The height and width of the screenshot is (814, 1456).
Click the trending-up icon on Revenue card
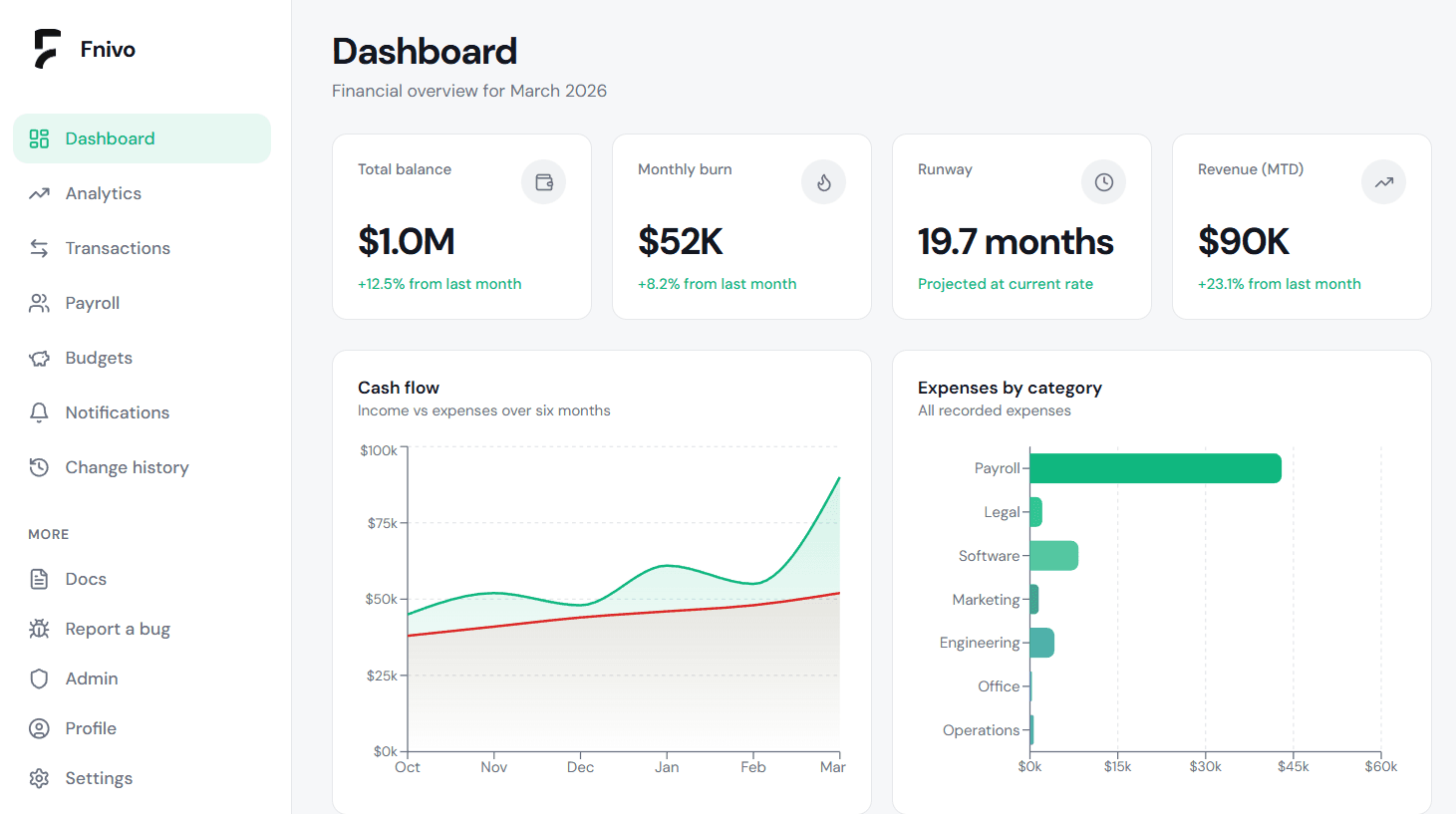[x=1383, y=182]
